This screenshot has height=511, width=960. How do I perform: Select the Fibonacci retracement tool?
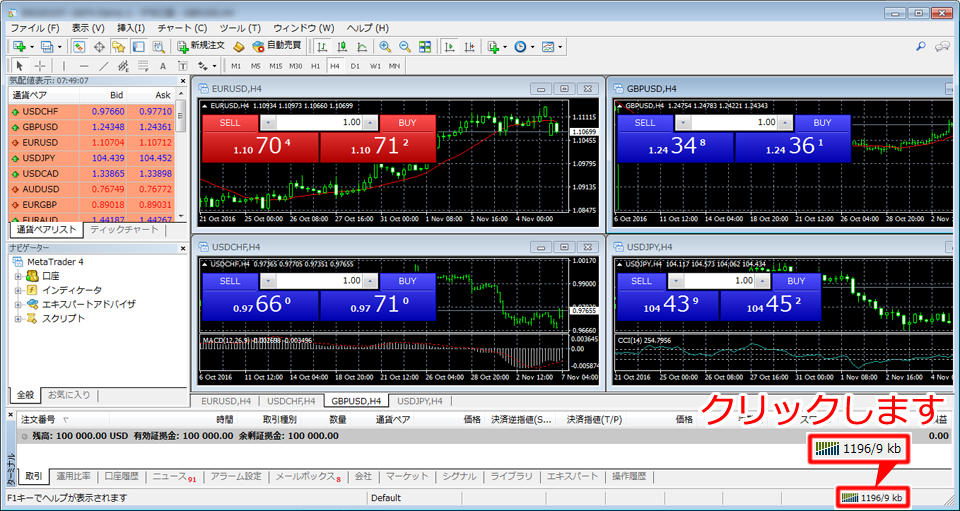tap(143, 65)
